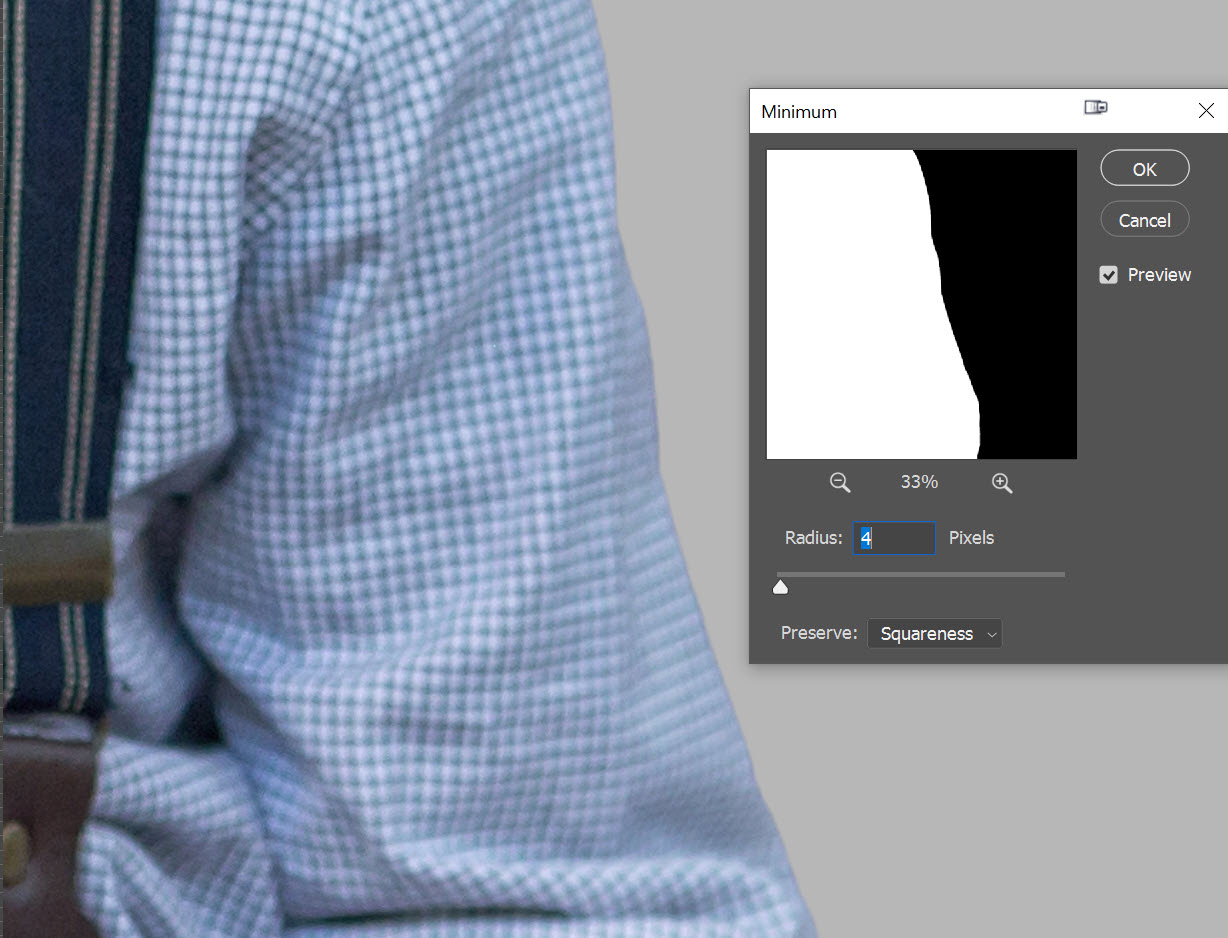
Task: Click the Radius slider handle
Action: pyautogui.click(x=780, y=587)
